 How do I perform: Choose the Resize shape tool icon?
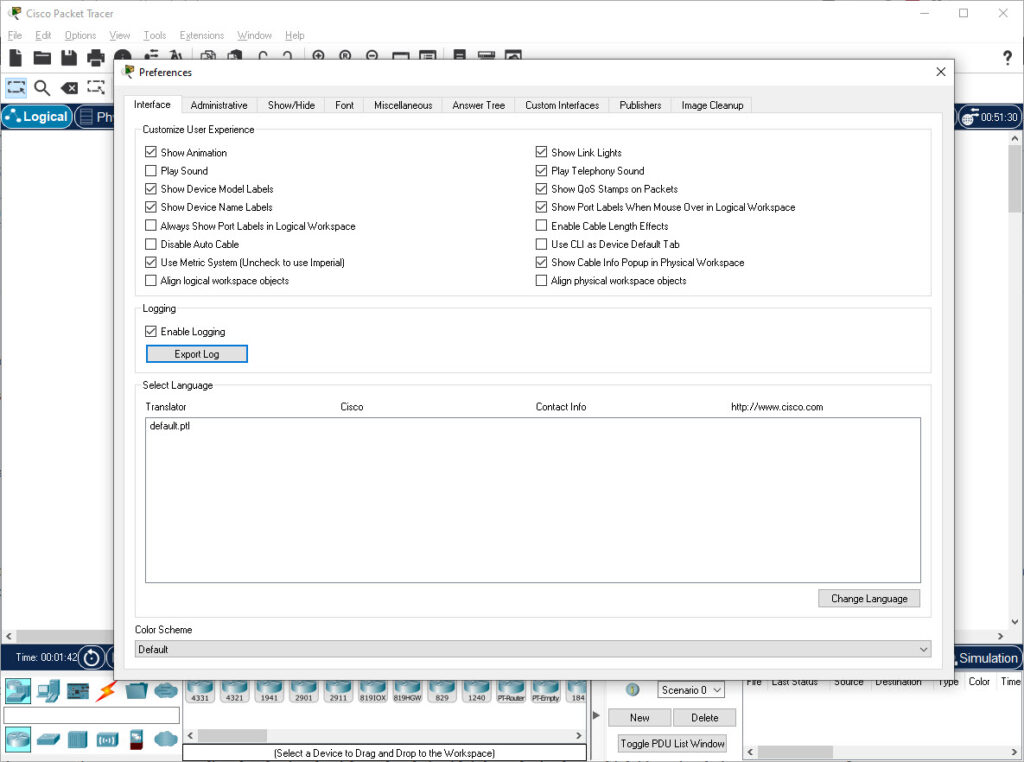(x=96, y=87)
